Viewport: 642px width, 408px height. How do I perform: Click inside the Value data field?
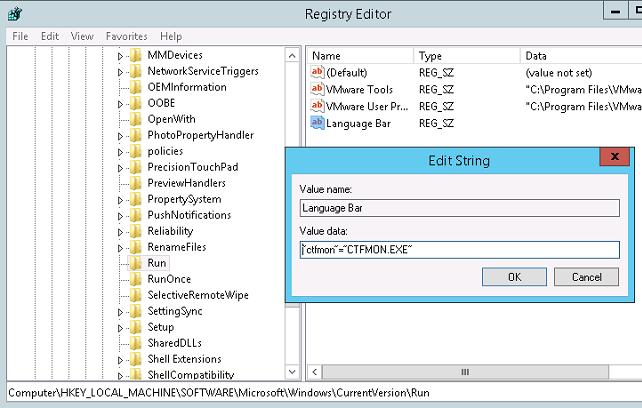pos(460,250)
